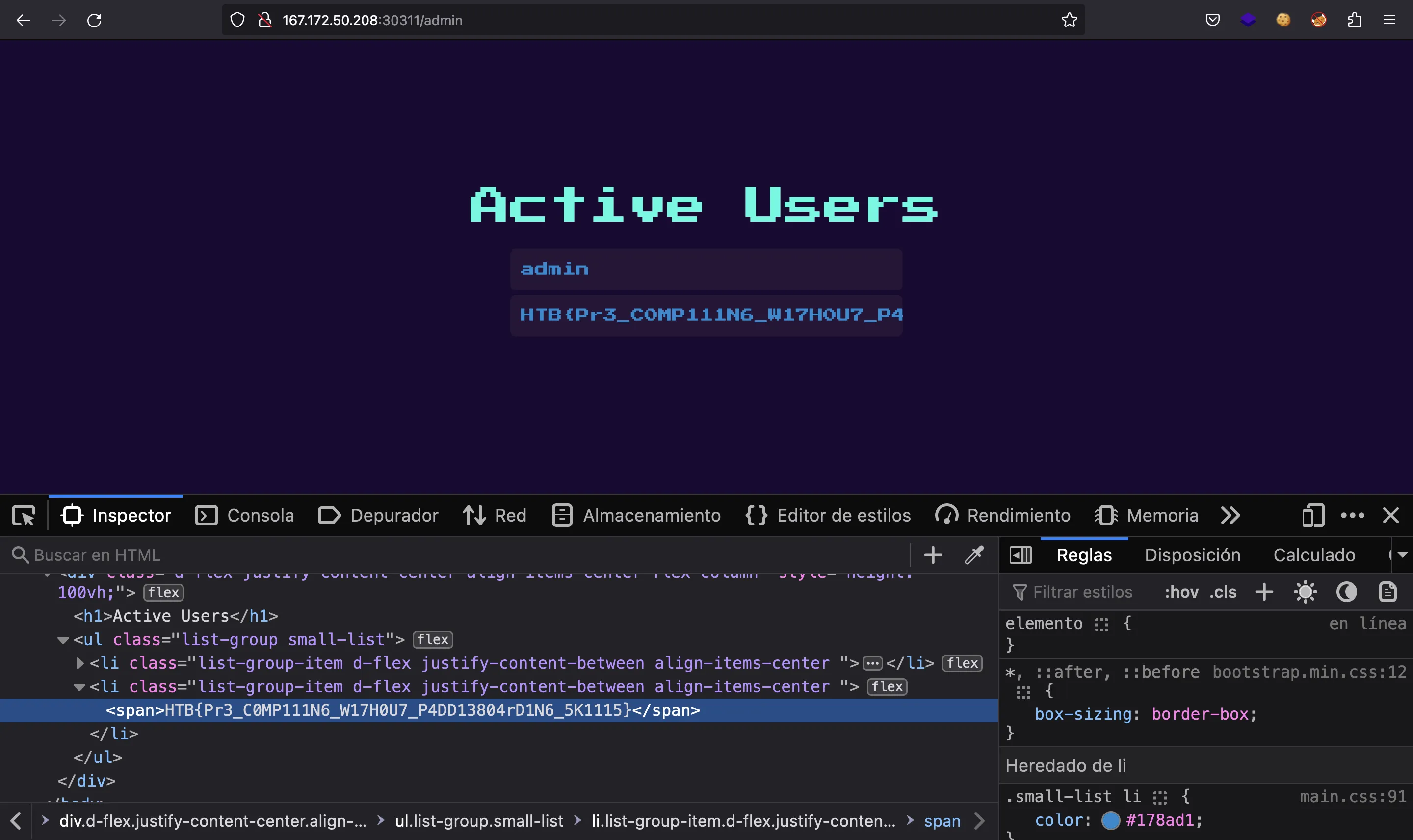Select the Calculado sidebar tab
This screenshot has width=1413, height=840.
(x=1314, y=555)
